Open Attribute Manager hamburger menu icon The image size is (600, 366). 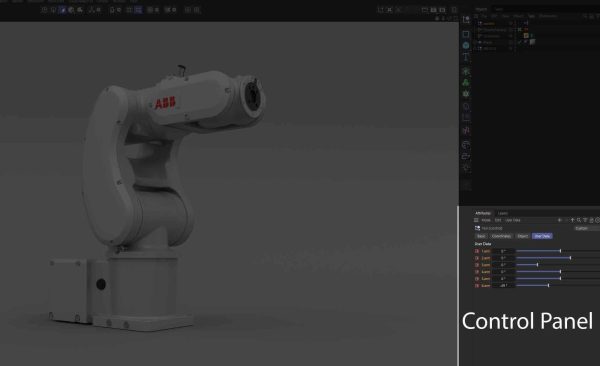coord(476,220)
